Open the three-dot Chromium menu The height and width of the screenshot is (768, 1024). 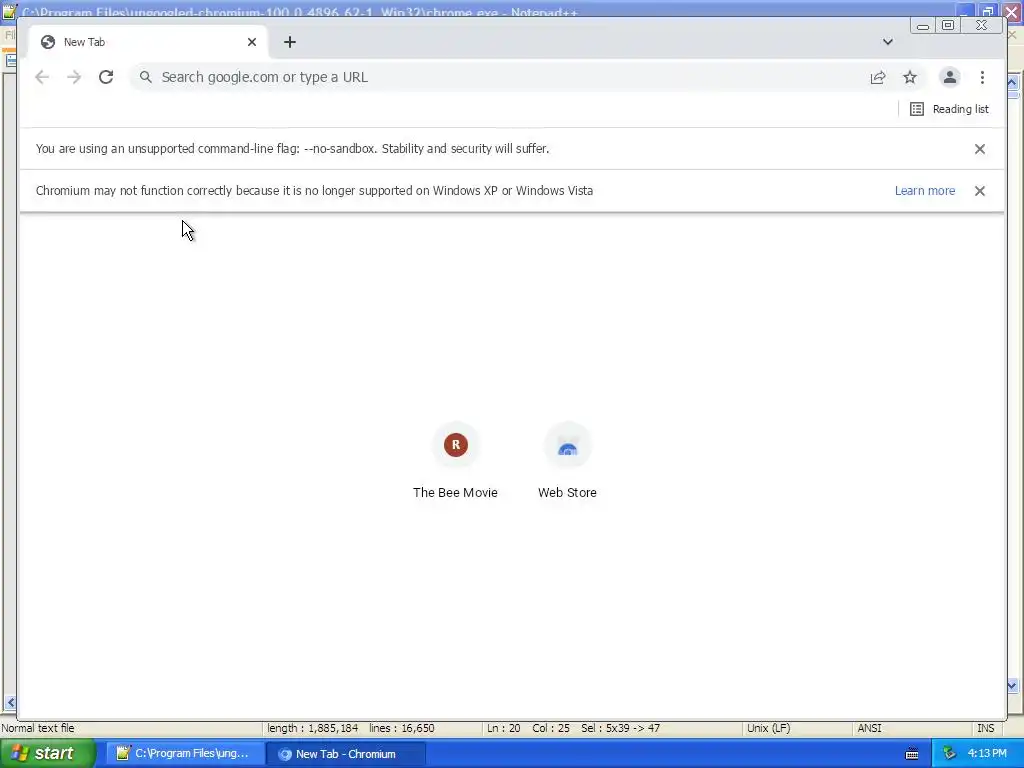click(x=982, y=77)
